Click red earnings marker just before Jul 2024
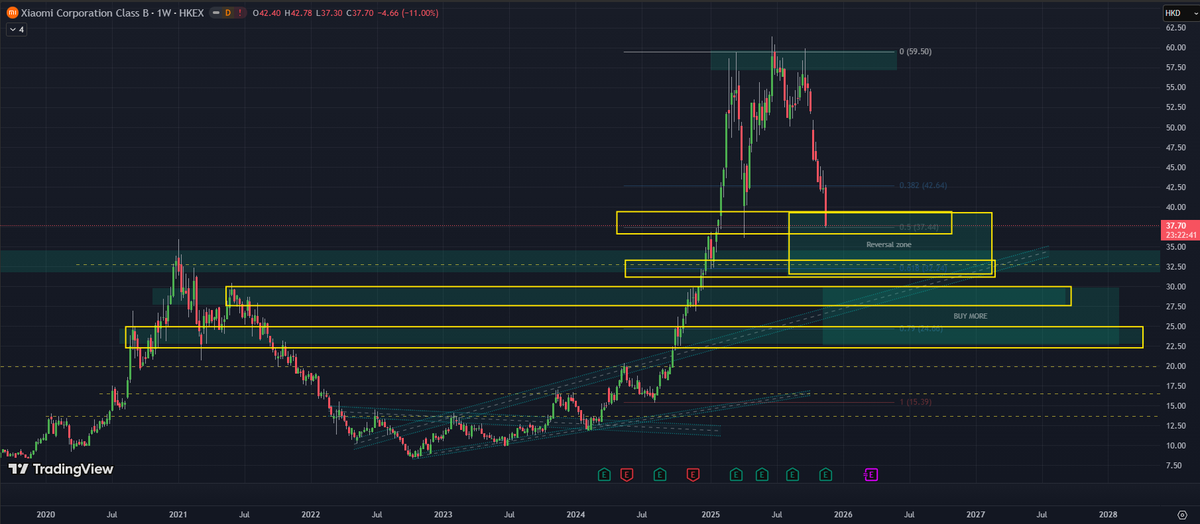The width and height of the screenshot is (1200, 524). [627, 474]
